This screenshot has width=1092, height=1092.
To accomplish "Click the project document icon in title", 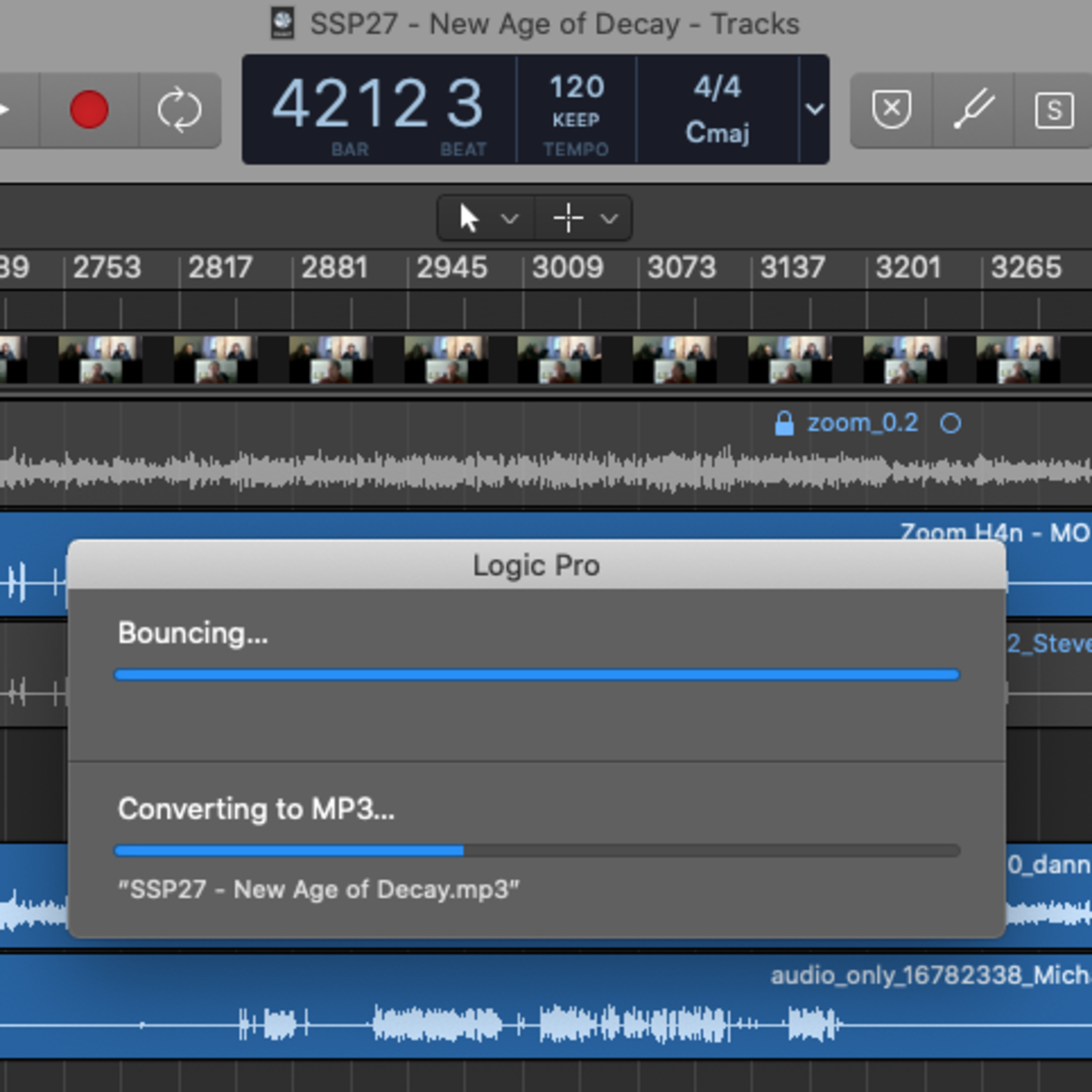I will tap(282, 23).
